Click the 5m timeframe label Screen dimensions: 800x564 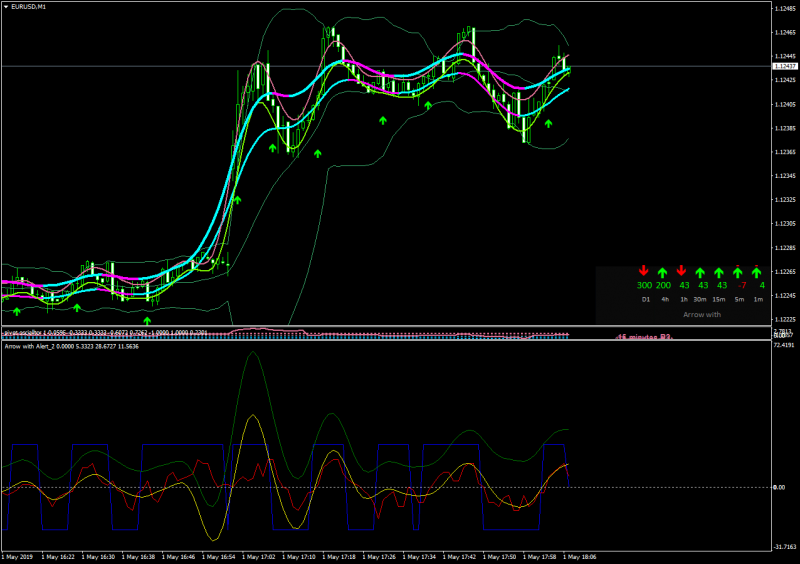739,300
